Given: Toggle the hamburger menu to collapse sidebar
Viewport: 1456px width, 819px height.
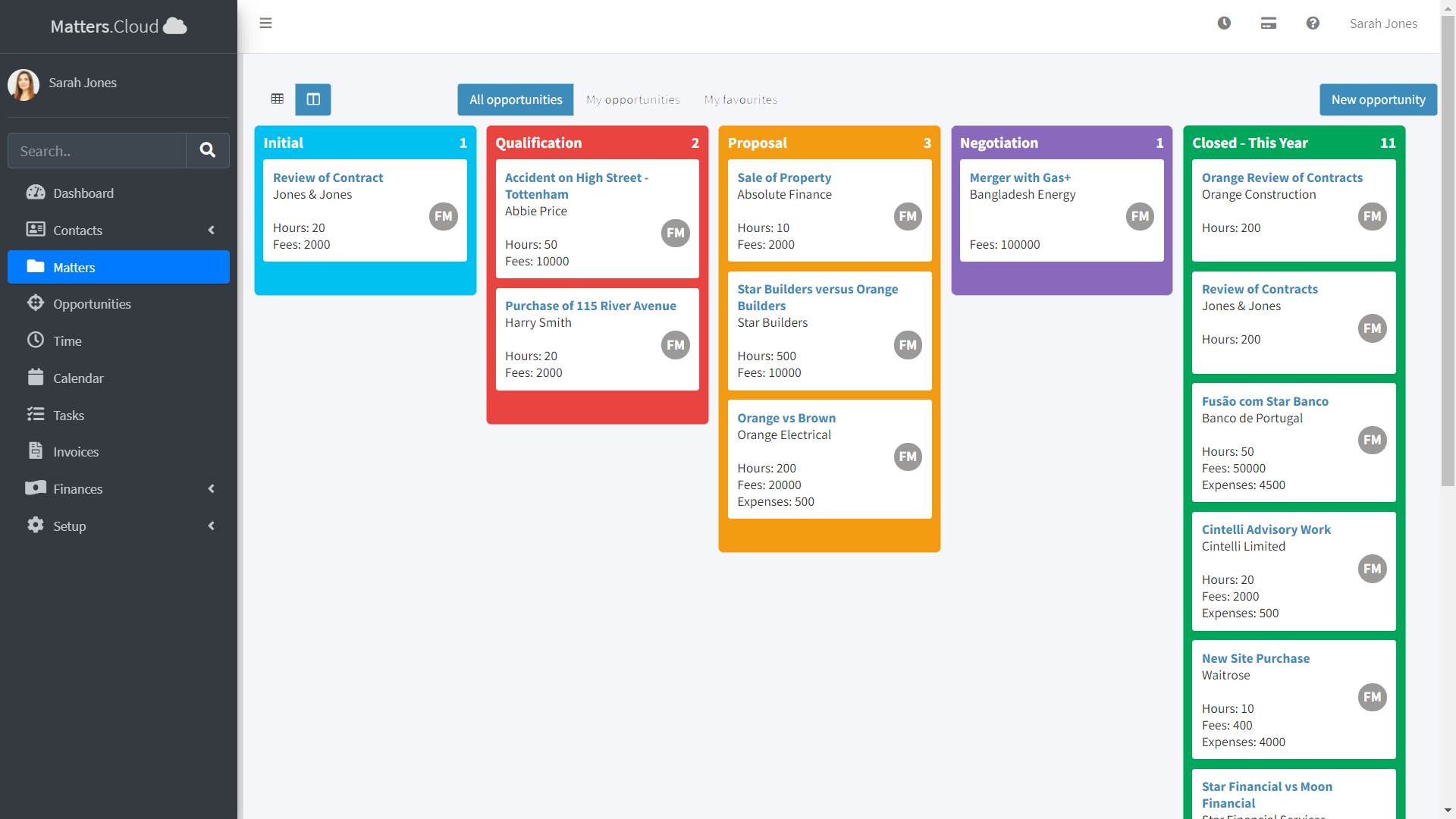Looking at the screenshot, I should point(265,24).
